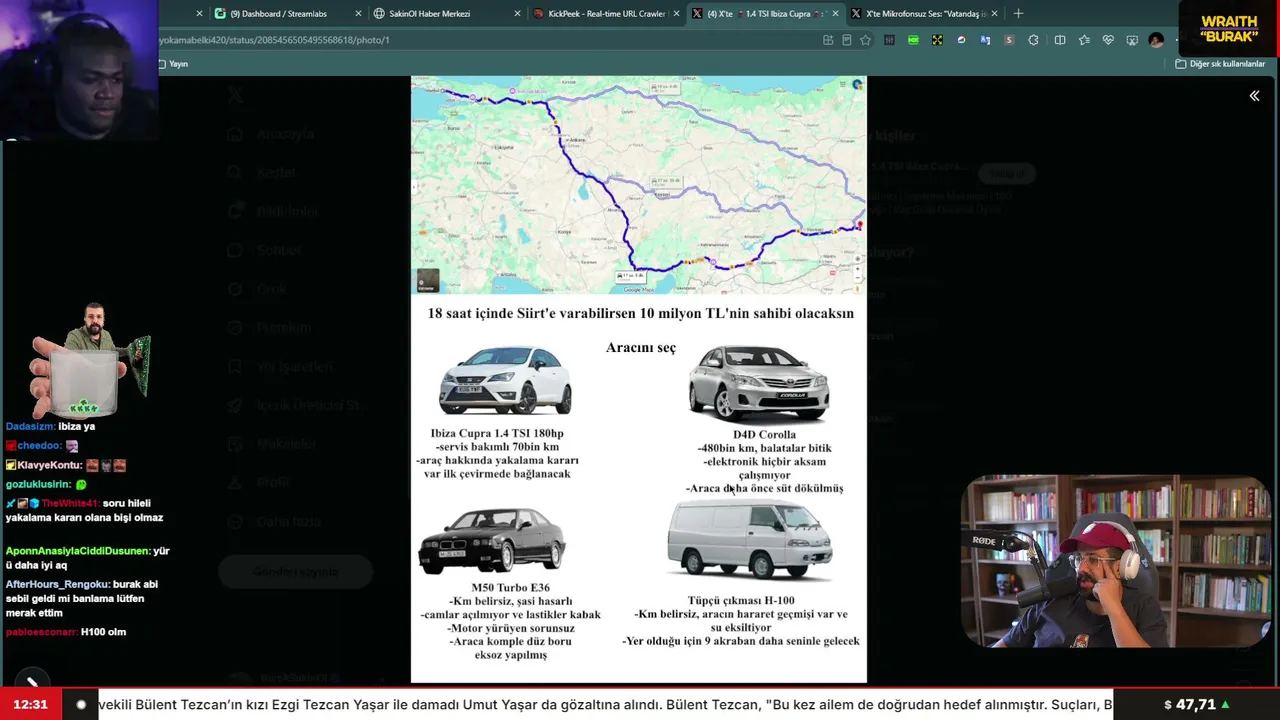Open the 'S' extension icon in toolbar
The width and height of the screenshot is (1280, 720).
coord(1009,40)
